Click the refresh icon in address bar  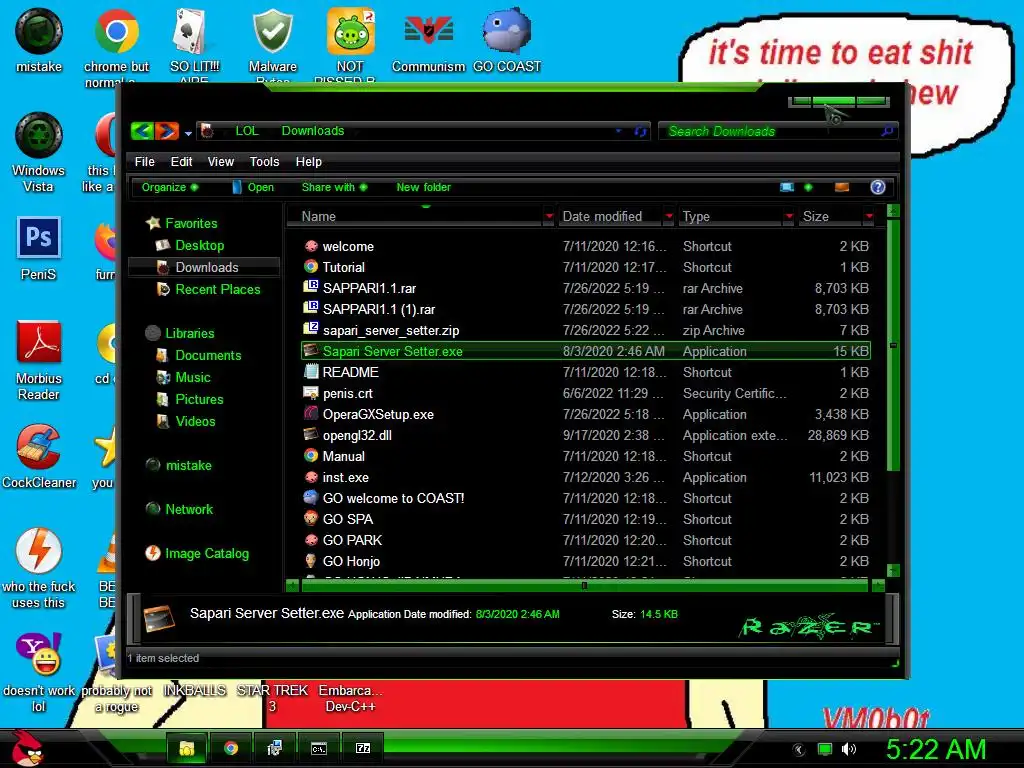coord(640,131)
